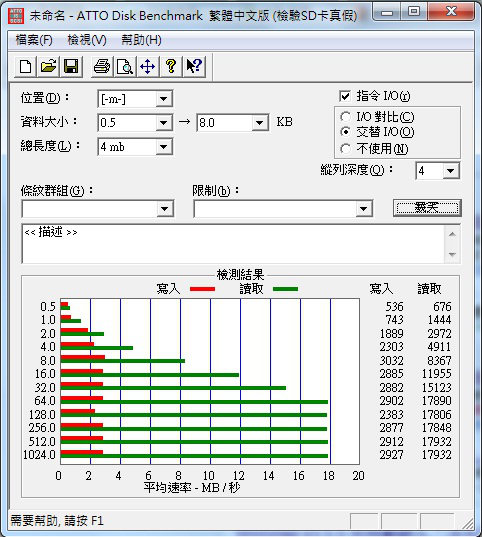Viewport: 482px width, 537px height.
Task: Open a file with the folder icon
Action: point(48,66)
